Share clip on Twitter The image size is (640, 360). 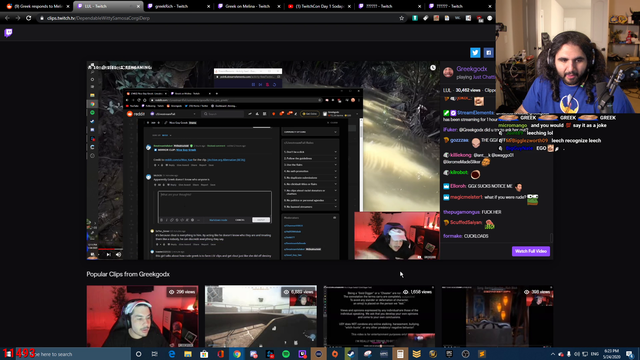(x=475, y=53)
